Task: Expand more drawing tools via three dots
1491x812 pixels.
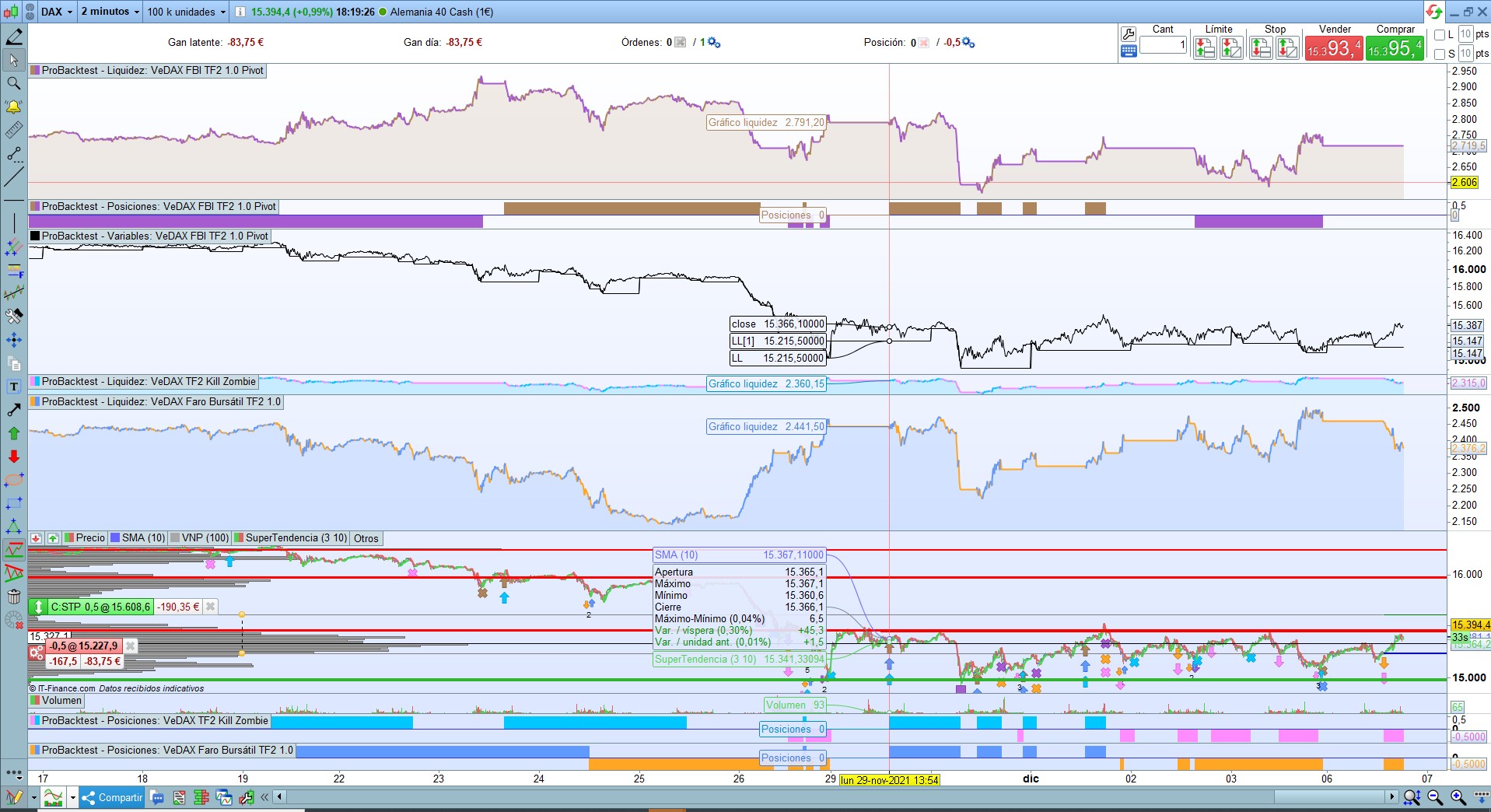Action: pos(14,773)
